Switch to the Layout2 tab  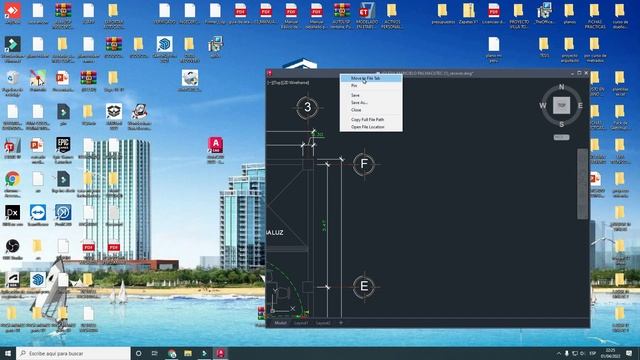pos(323,323)
